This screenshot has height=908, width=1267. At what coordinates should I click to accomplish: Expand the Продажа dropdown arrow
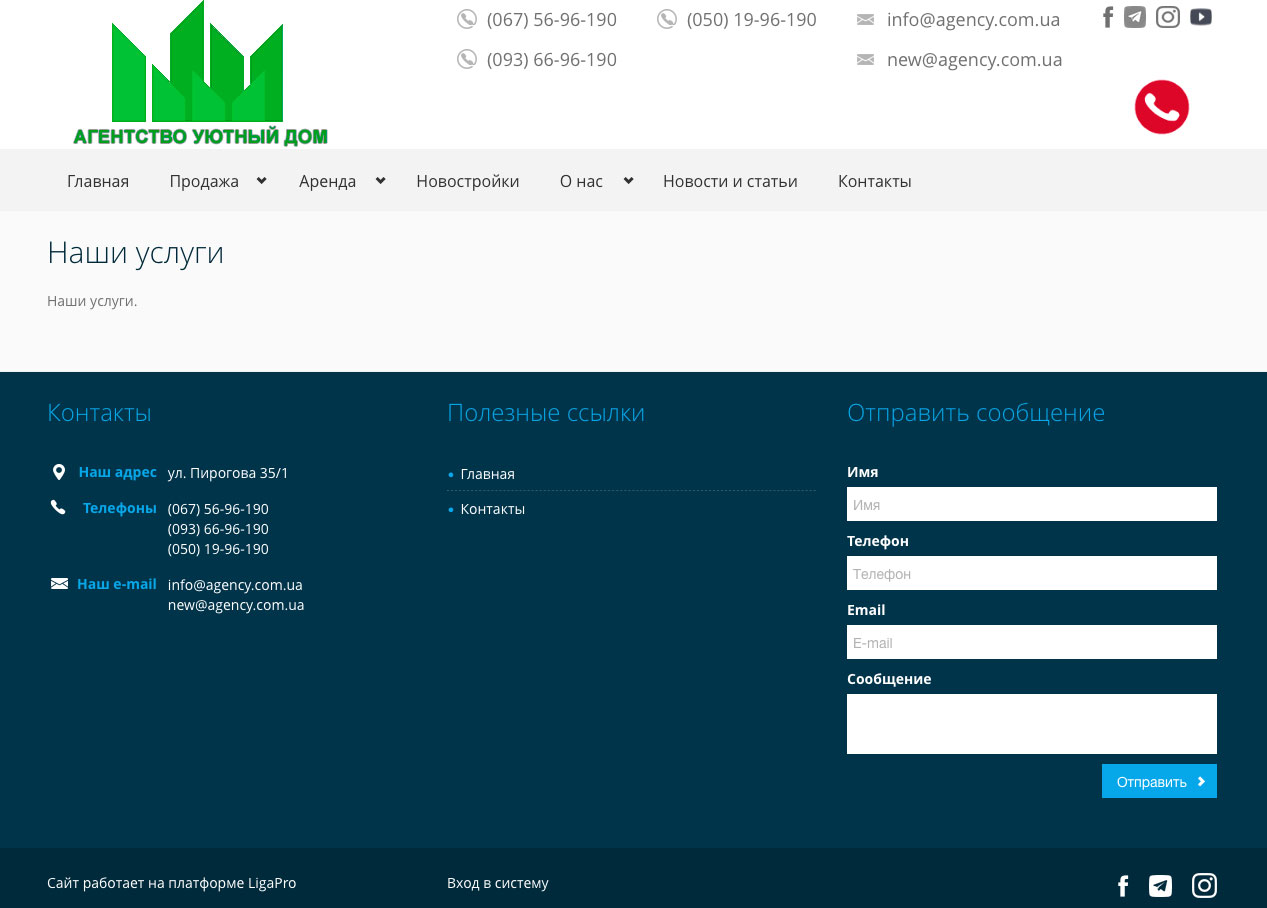point(261,181)
